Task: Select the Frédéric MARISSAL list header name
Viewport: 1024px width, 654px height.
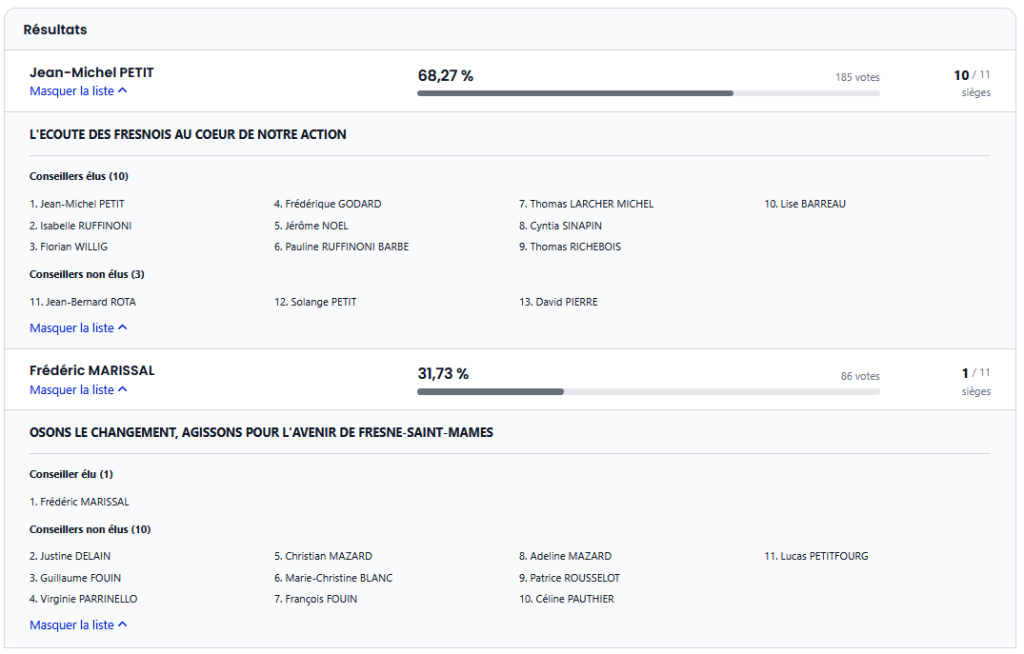Action: [92, 371]
